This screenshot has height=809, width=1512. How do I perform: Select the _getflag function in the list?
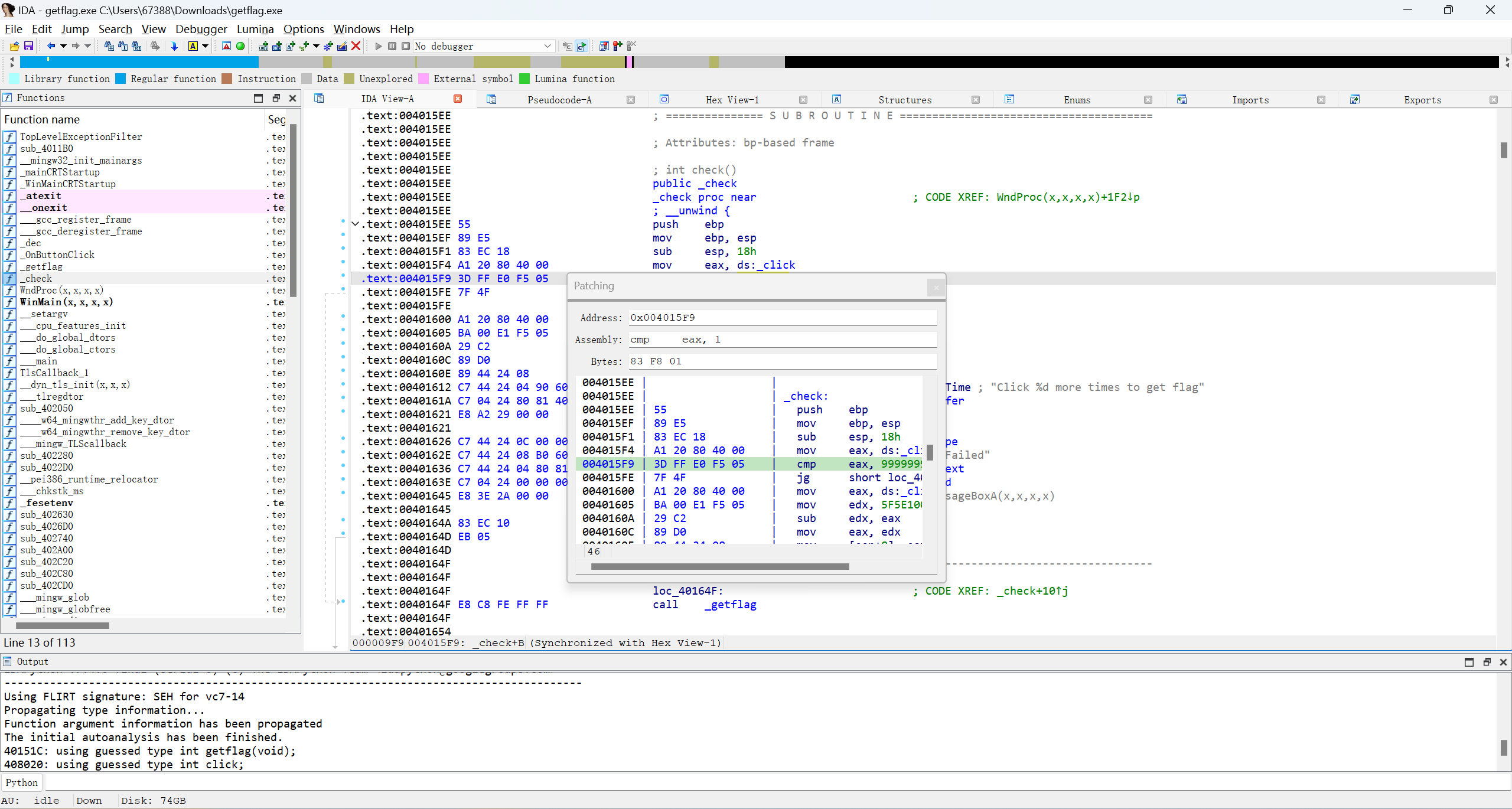pyautogui.click(x=41, y=267)
